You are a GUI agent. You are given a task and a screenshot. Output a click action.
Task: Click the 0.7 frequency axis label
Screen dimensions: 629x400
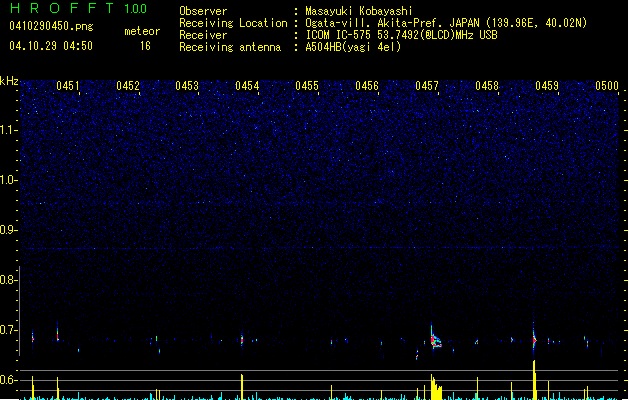8,330
